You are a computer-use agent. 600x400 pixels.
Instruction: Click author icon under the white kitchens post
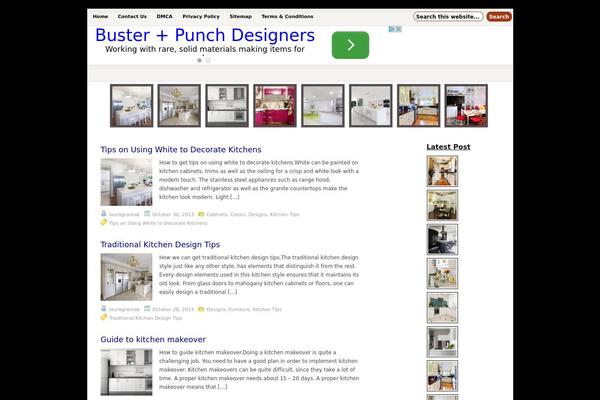coord(103,214)
